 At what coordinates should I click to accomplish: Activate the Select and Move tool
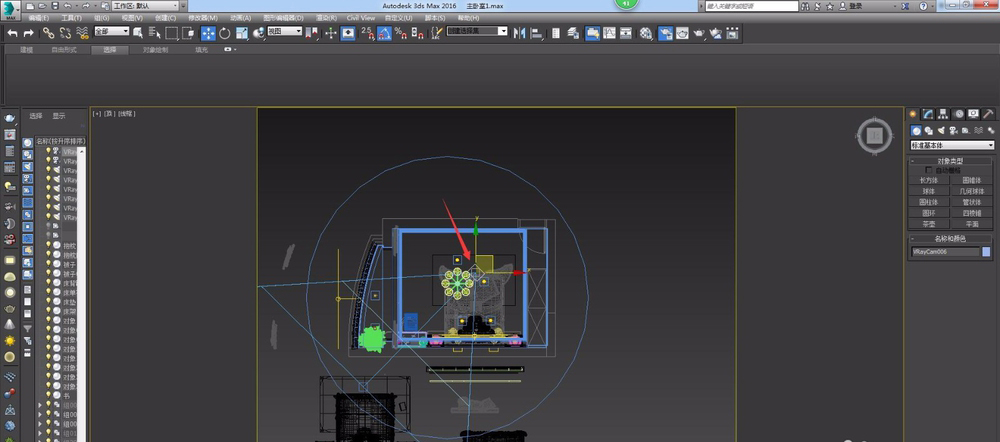click(x=208, y=33)
